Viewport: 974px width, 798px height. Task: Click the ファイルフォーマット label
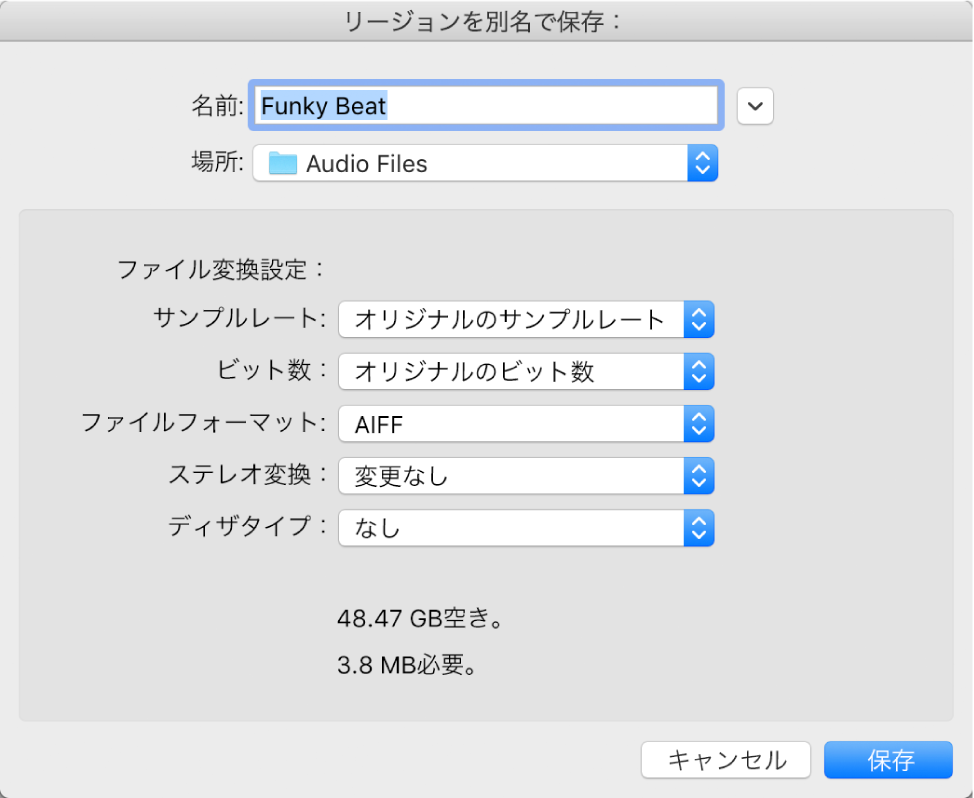(204, 422)
